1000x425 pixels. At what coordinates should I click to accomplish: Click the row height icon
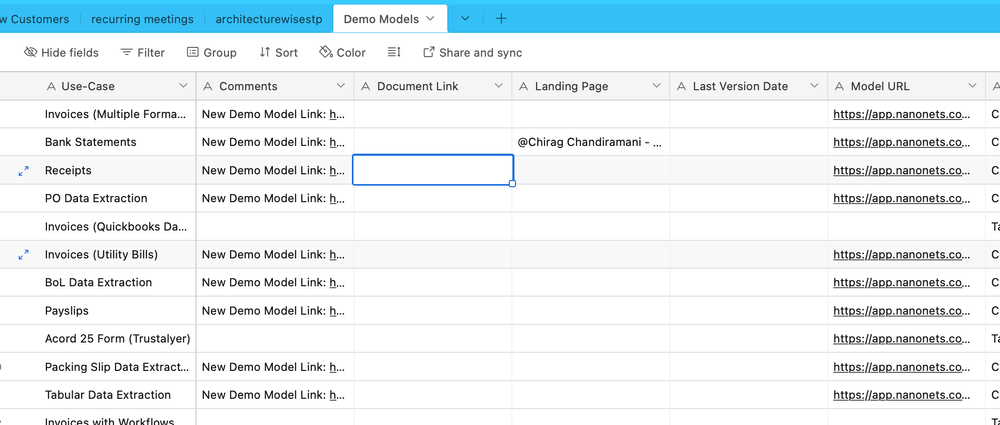pyautogui.click(x=394, y=52)
